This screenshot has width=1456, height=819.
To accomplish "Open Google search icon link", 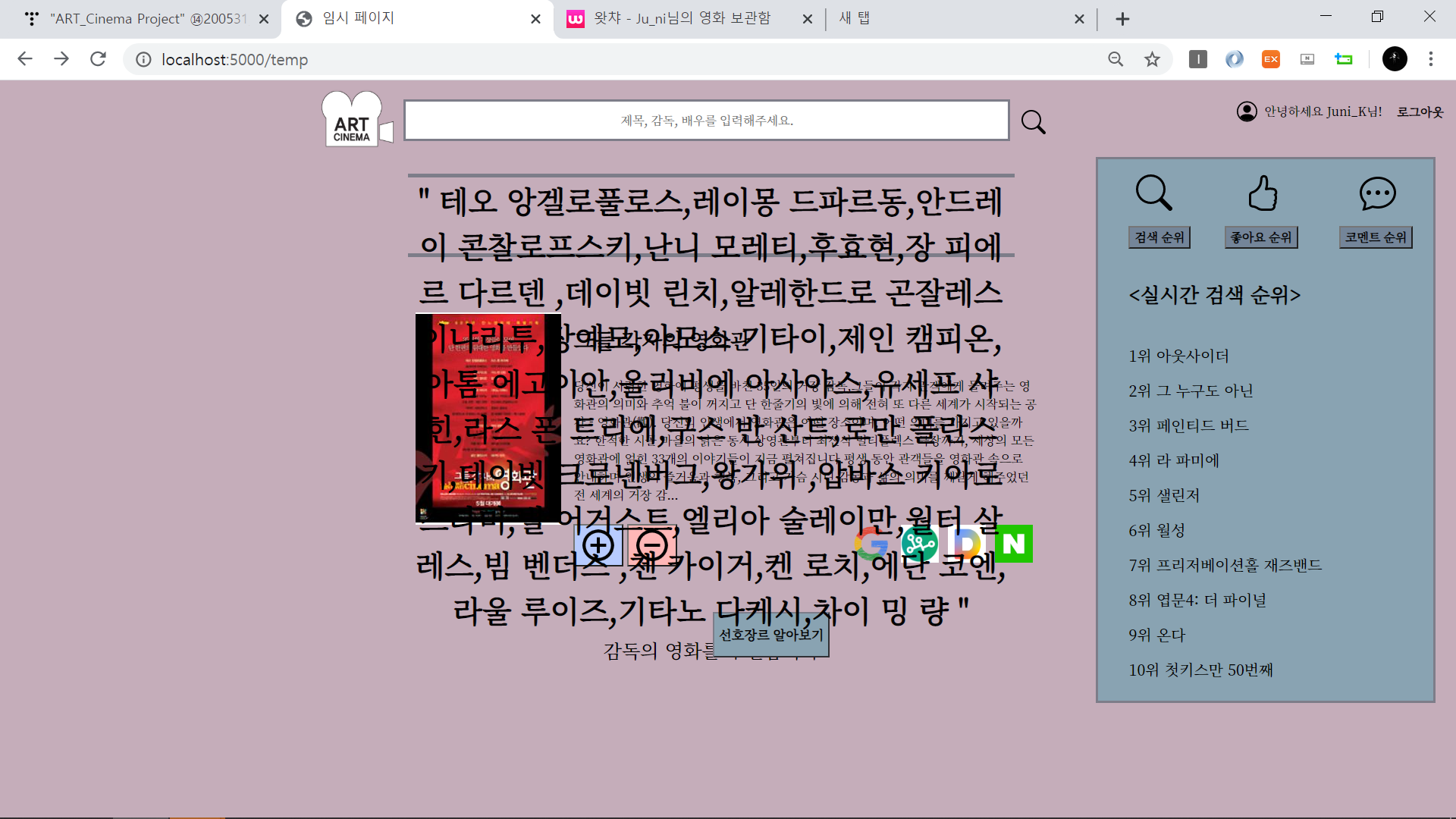I will point(872,544).
